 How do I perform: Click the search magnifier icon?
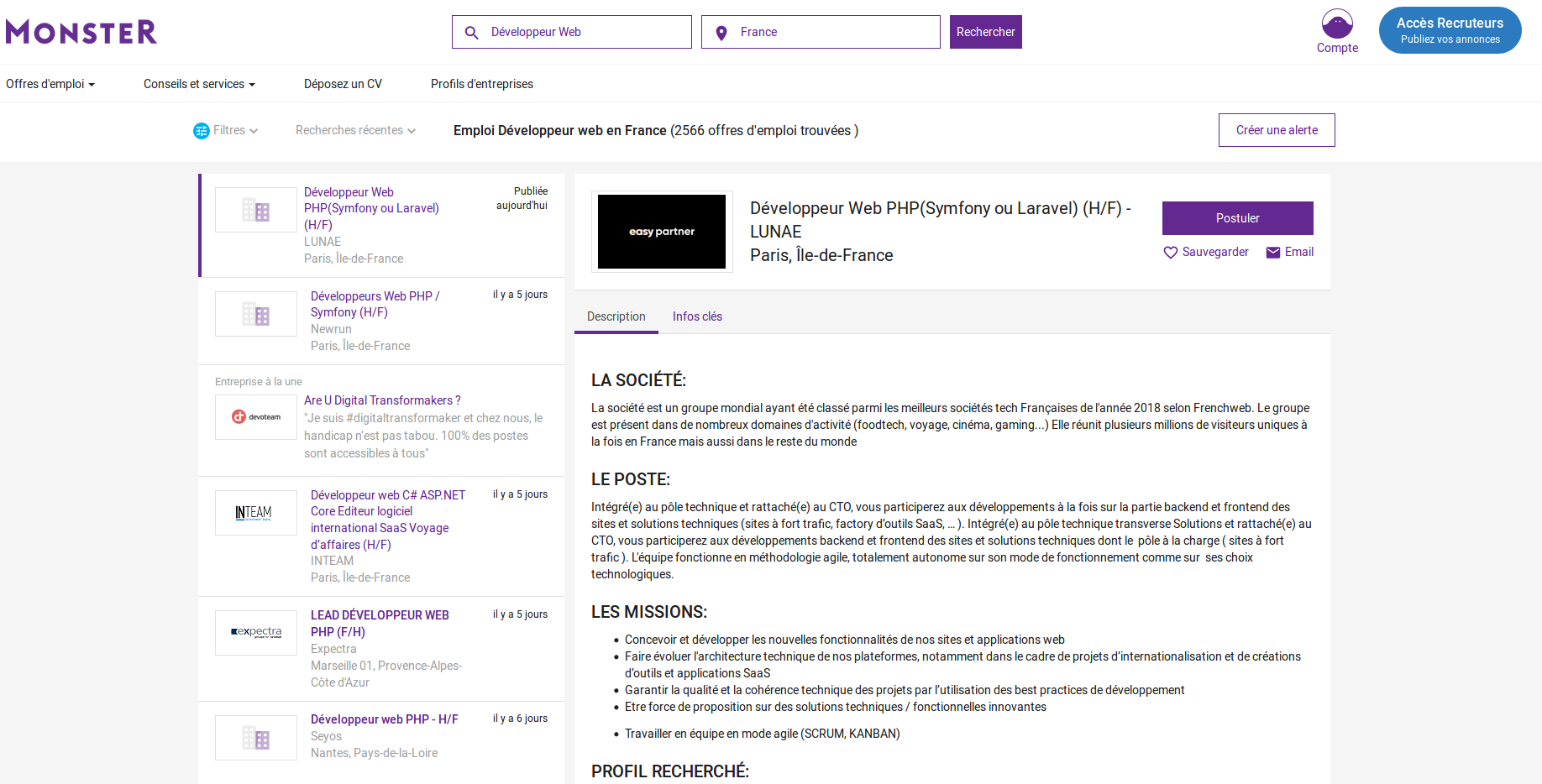coord(472,33)
